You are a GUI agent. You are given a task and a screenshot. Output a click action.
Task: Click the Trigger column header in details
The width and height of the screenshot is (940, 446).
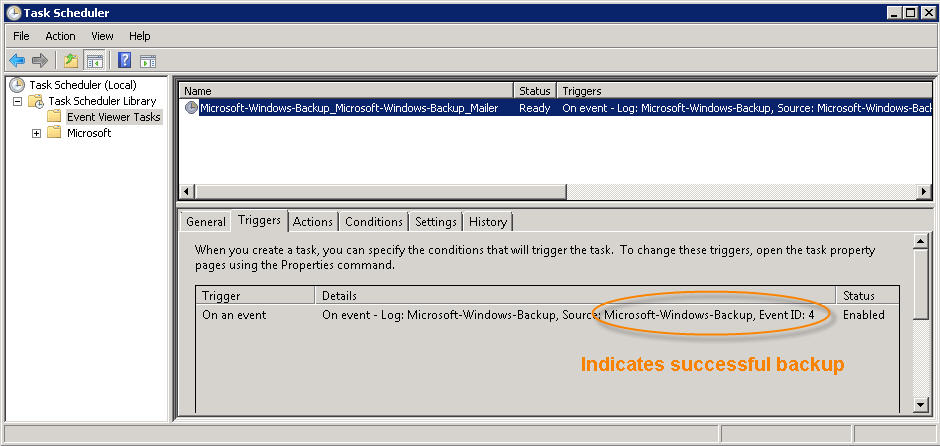256,296
